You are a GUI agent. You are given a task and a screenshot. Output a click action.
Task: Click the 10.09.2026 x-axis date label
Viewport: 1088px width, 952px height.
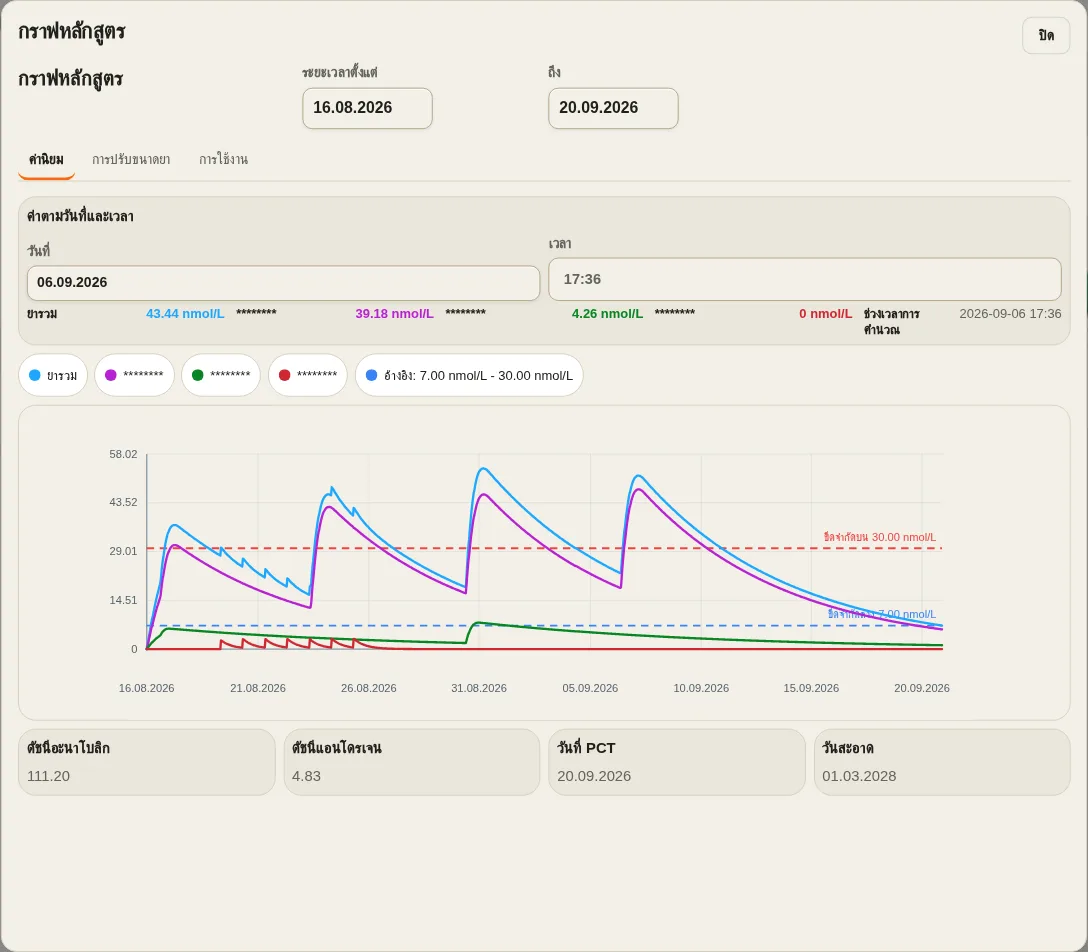(x=701, y=688)
